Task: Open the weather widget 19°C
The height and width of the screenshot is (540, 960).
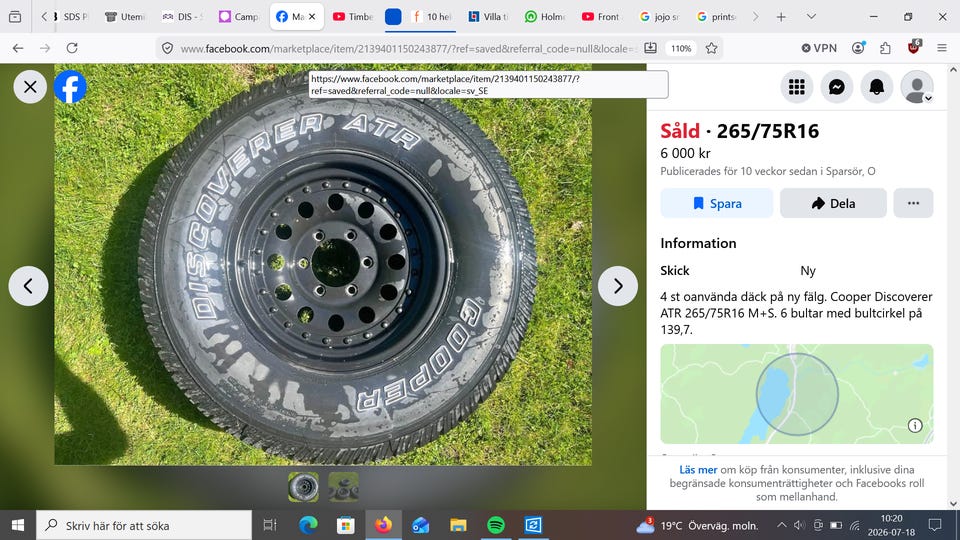Action: (697, 525)
